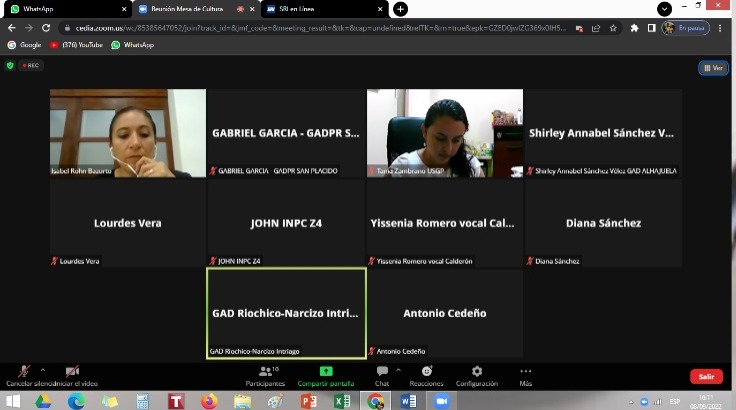This screenshot has width=736, height=410.
Task: Select Tania Zambrano's video tile
Action: (x=444, y=133)
